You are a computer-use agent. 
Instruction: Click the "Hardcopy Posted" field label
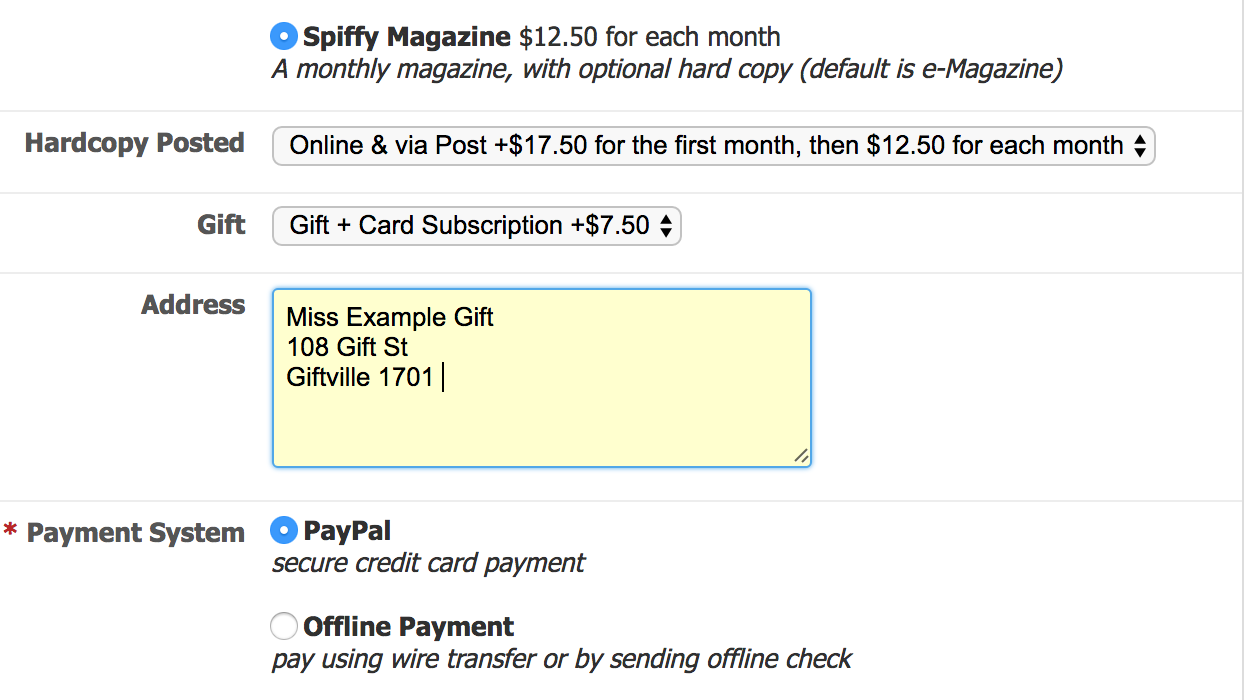[x=135, y=143]
